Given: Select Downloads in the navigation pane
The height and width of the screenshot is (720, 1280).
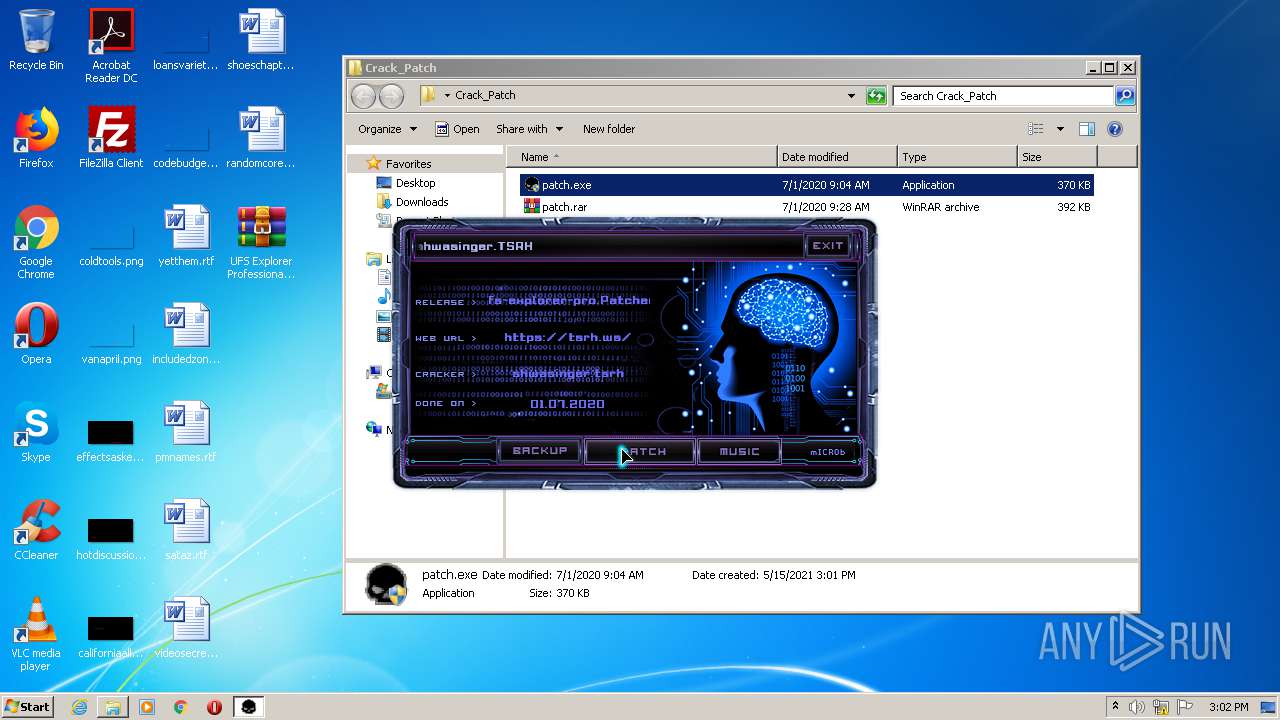Looking at the screenshot, I should 421,202.
